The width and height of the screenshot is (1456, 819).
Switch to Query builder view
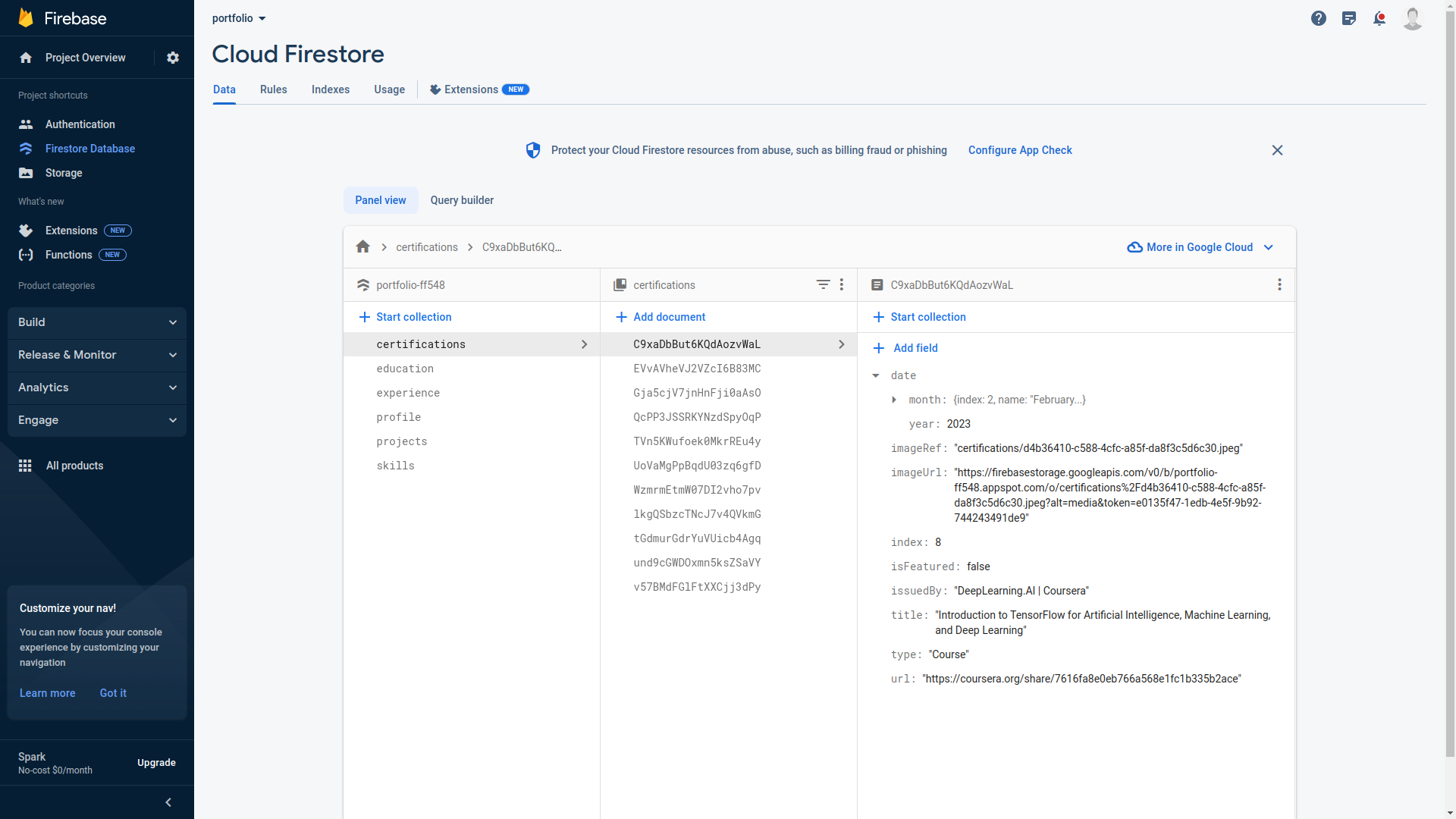click(462, 200)
